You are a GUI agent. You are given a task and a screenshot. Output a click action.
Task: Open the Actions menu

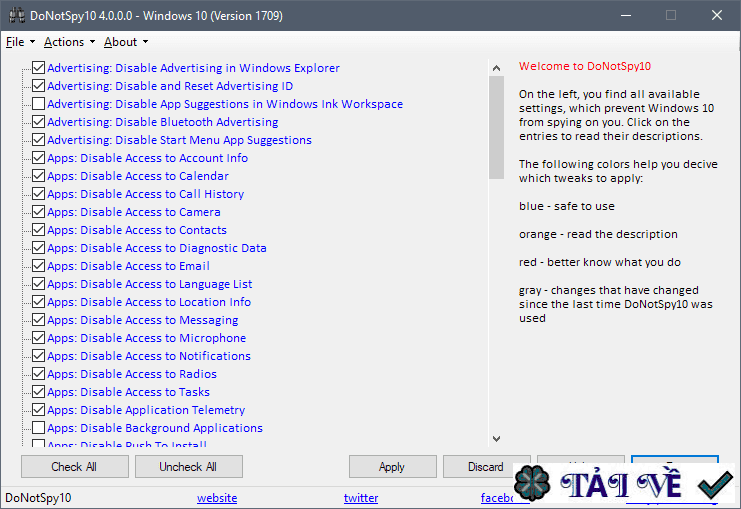(x=69, y=42)
